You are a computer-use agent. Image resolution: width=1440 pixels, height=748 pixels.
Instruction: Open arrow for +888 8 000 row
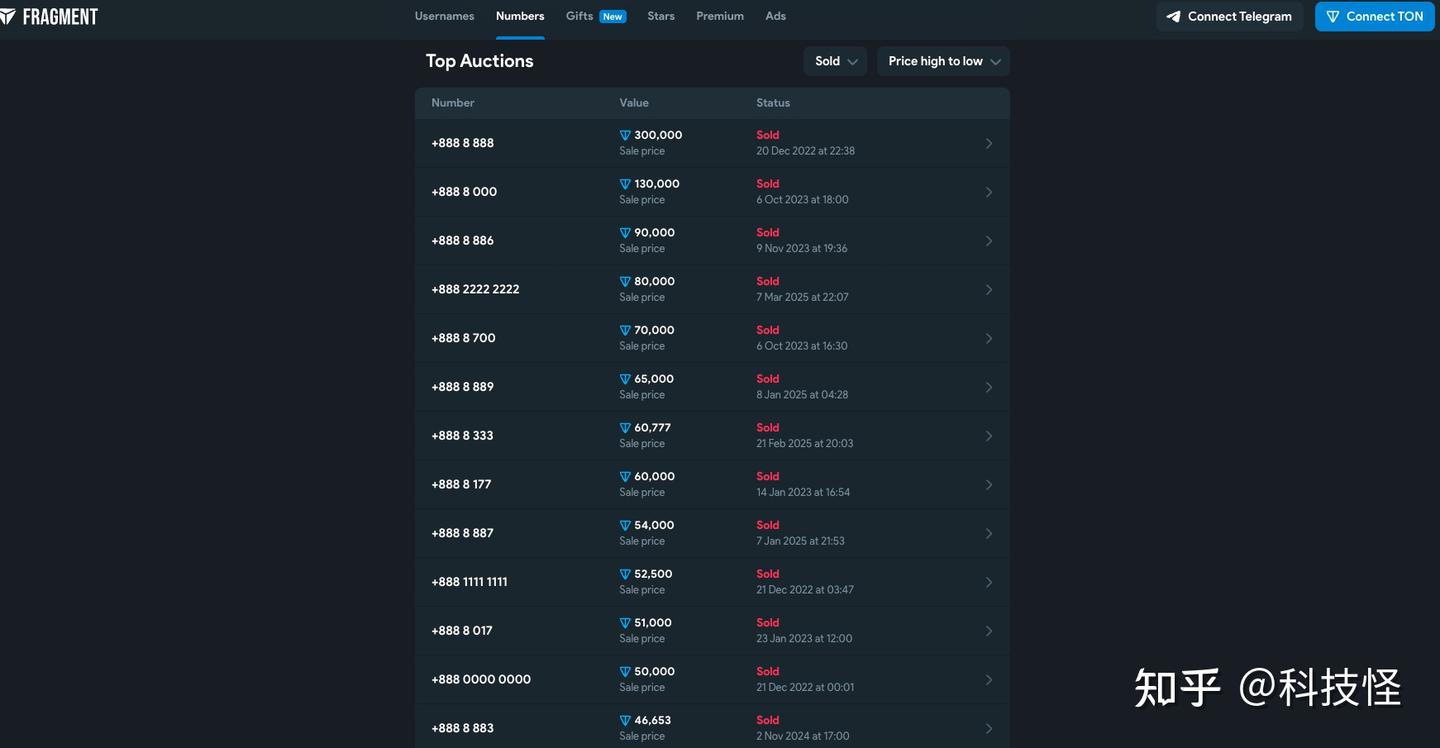click(989, 192)
